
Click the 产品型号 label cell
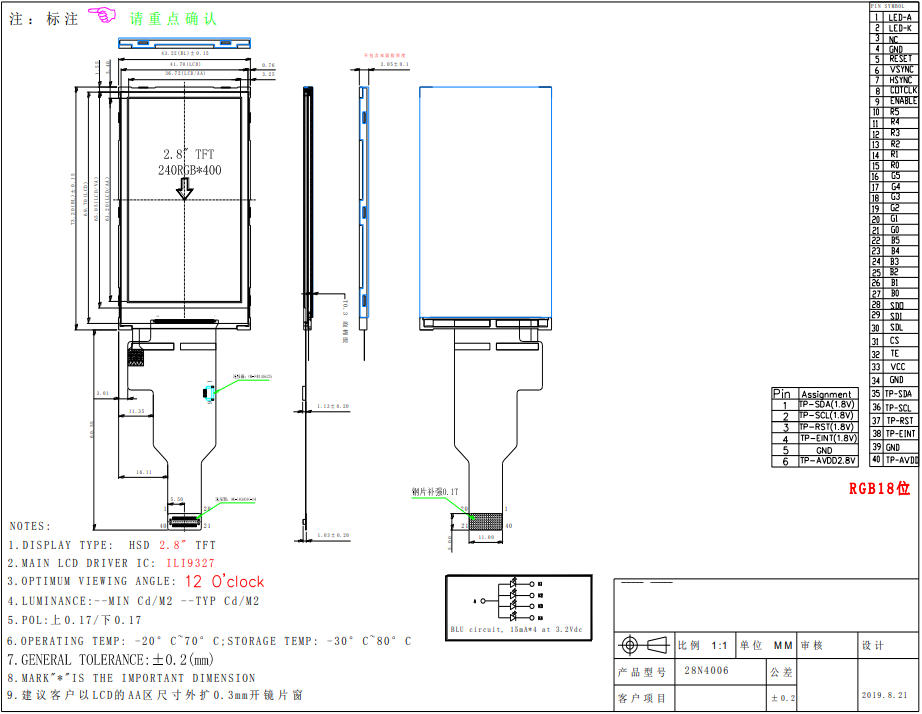pyautogui.click(x=644, y=672)
